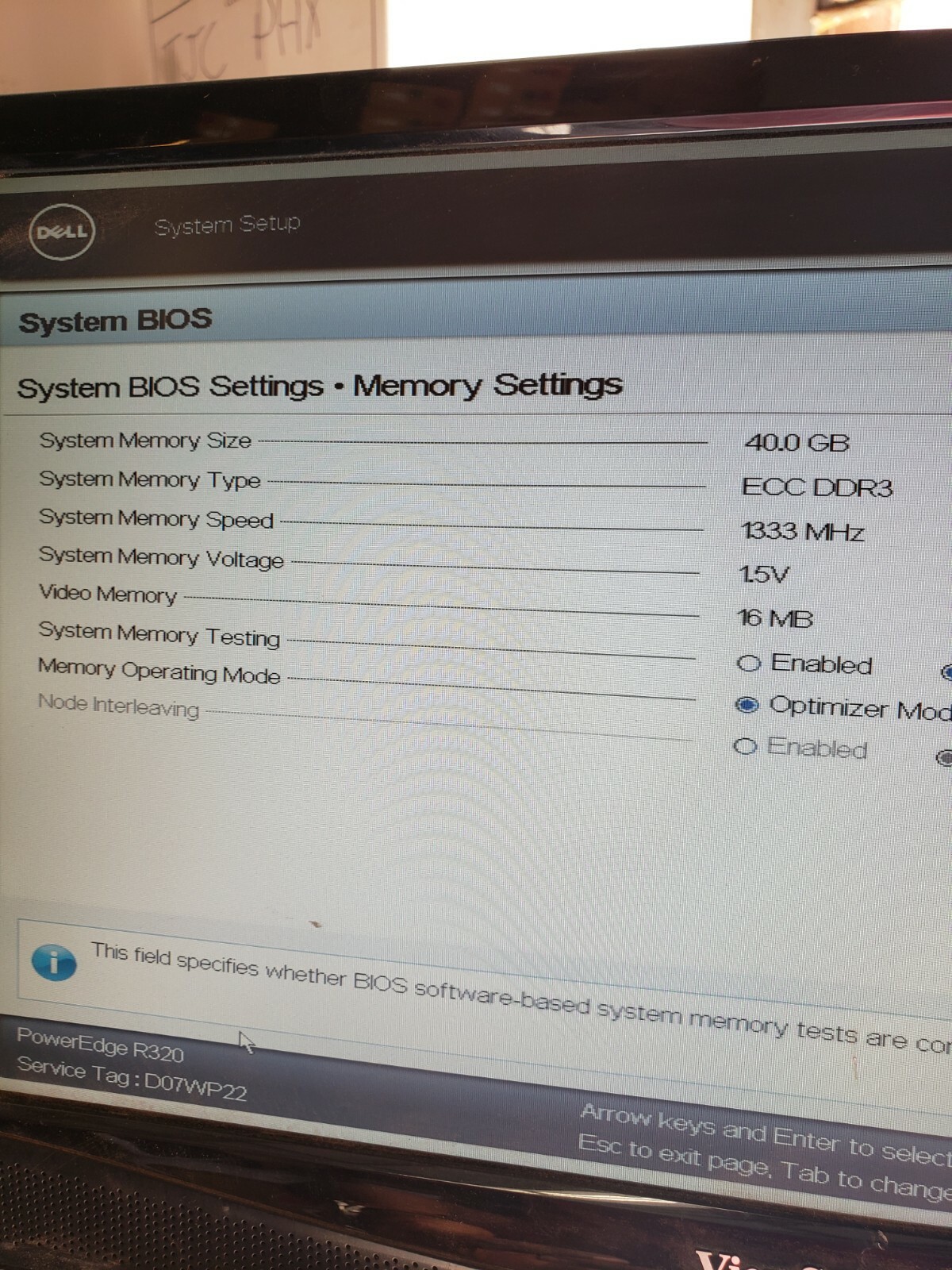The image size is (952, 1270).
Task: Click the help text about memory tests
Action: [521, 995]
